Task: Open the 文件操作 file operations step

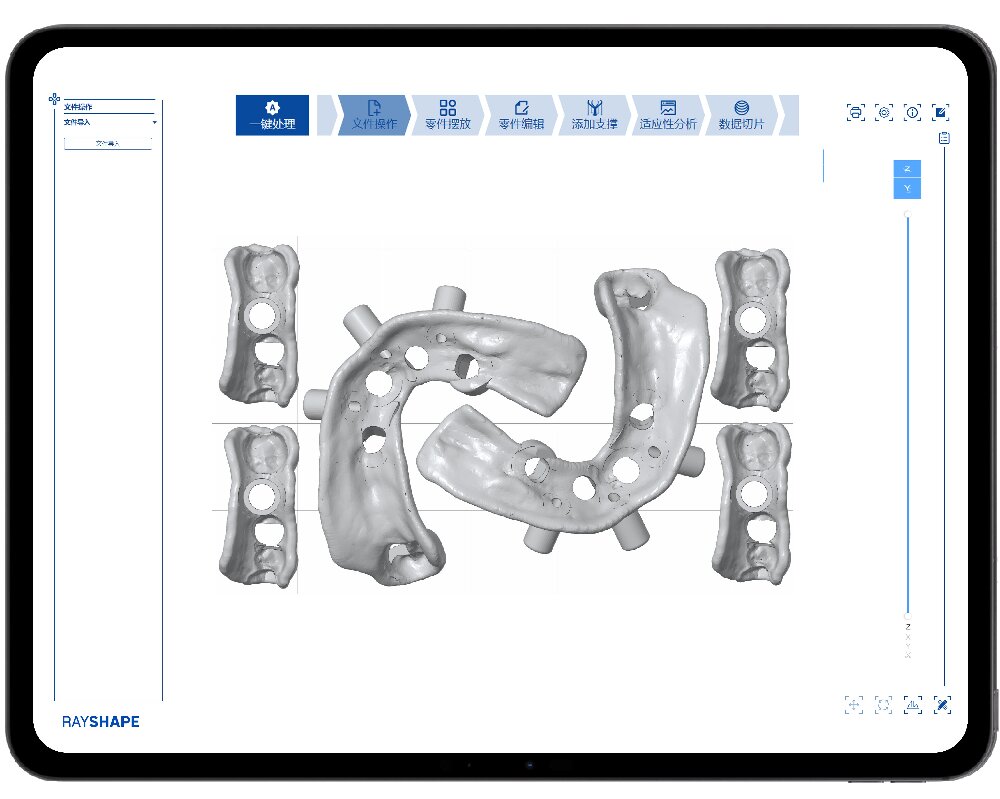Action: click(374, 115)
